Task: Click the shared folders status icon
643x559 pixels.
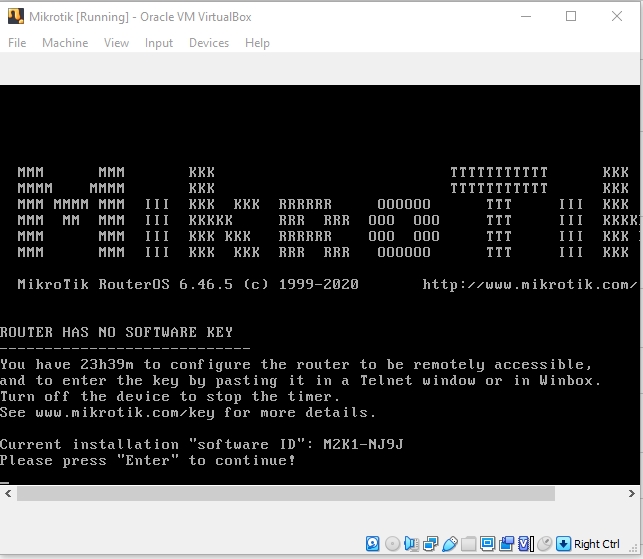Action: (468, 544)
